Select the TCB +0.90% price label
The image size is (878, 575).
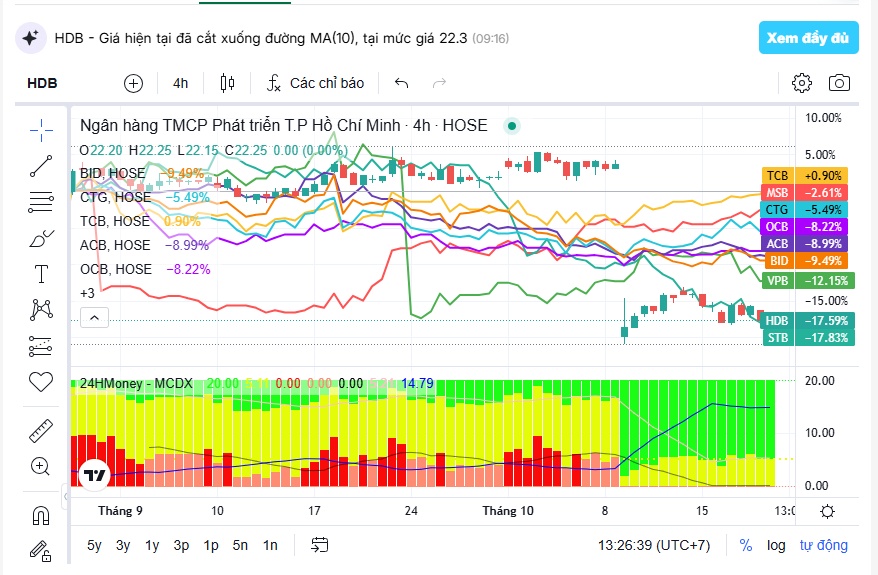[x=805, y=176]
